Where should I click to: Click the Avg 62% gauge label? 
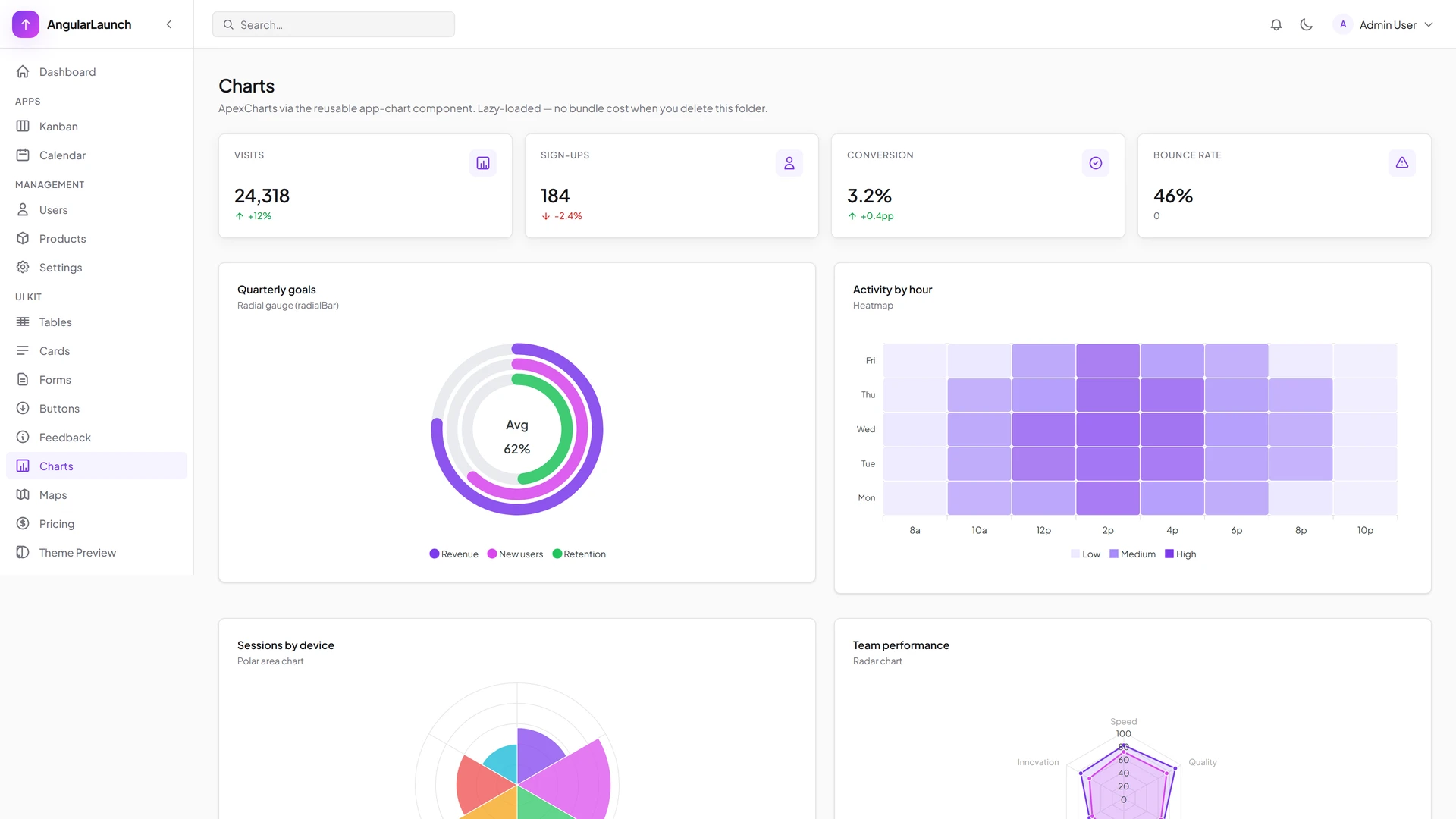517,437
